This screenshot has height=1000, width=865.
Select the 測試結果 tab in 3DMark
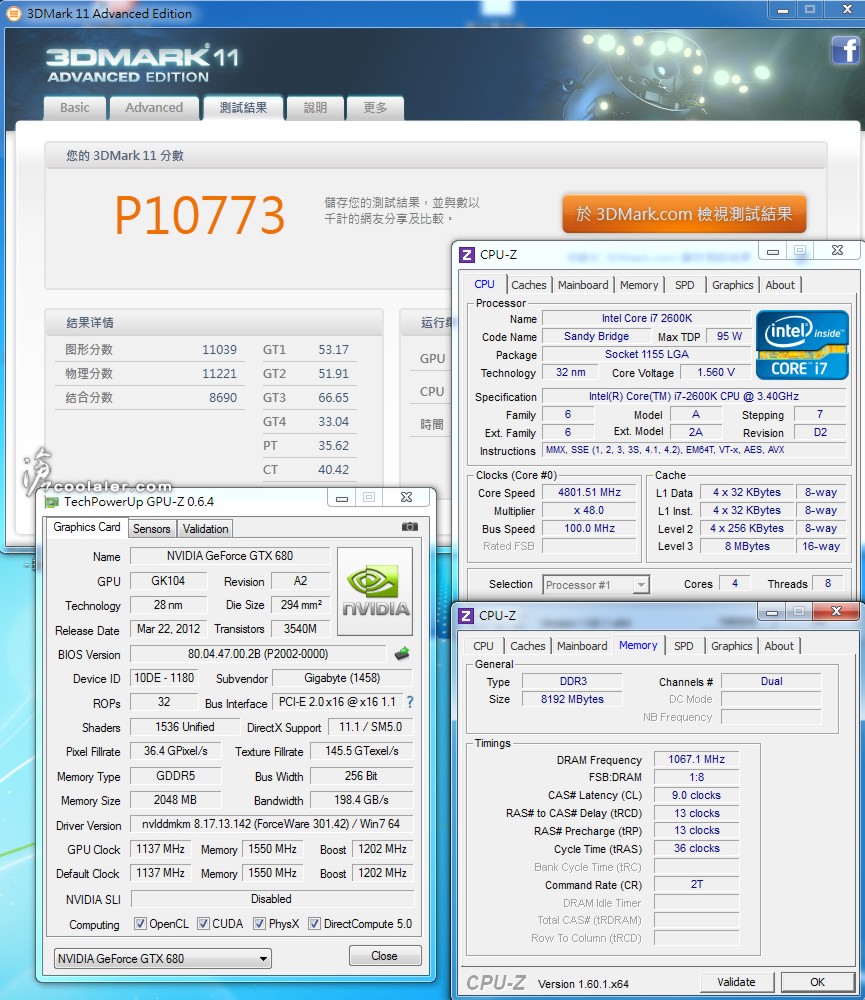243,108
